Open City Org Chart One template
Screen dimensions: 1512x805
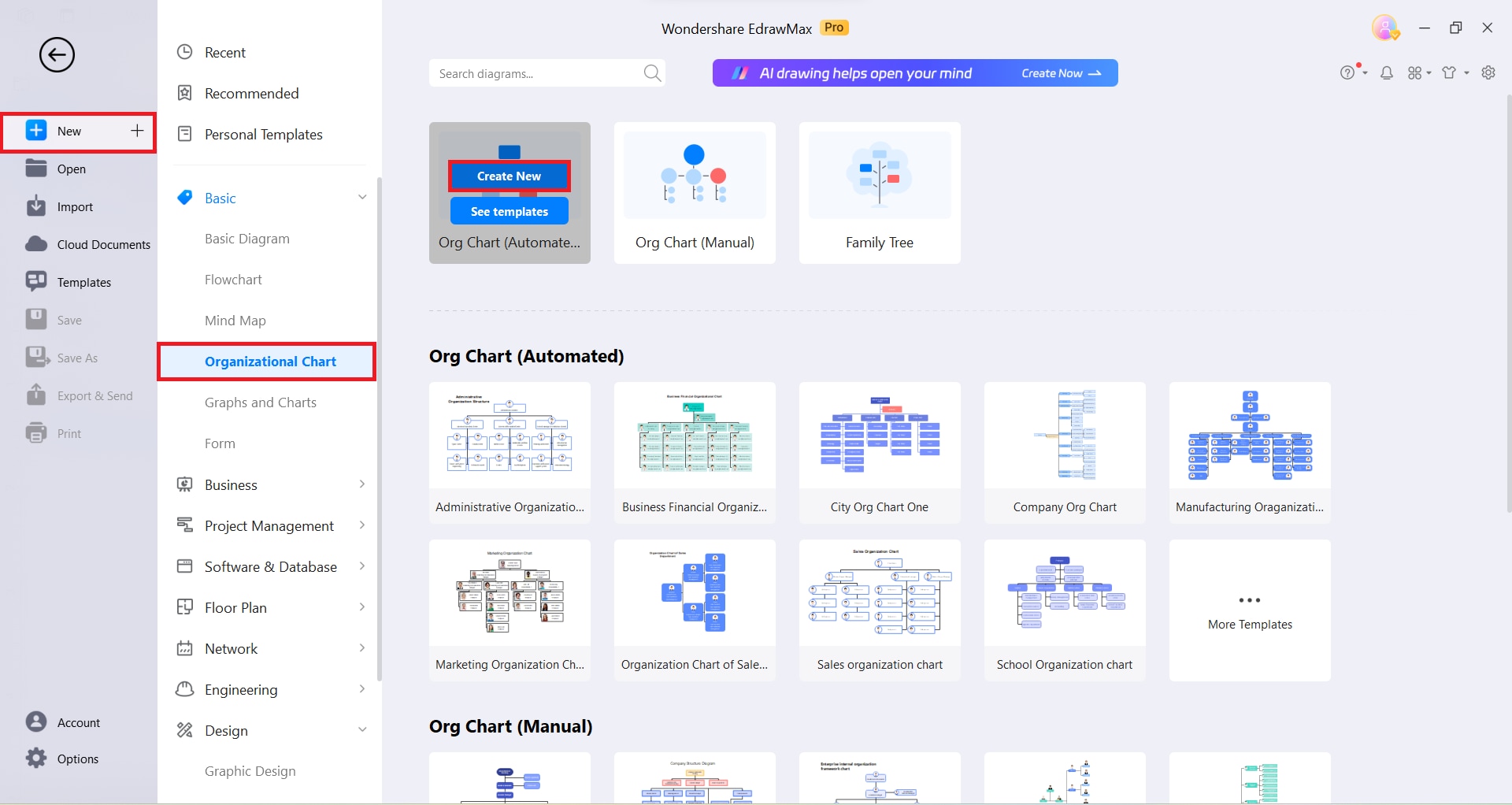880,453
